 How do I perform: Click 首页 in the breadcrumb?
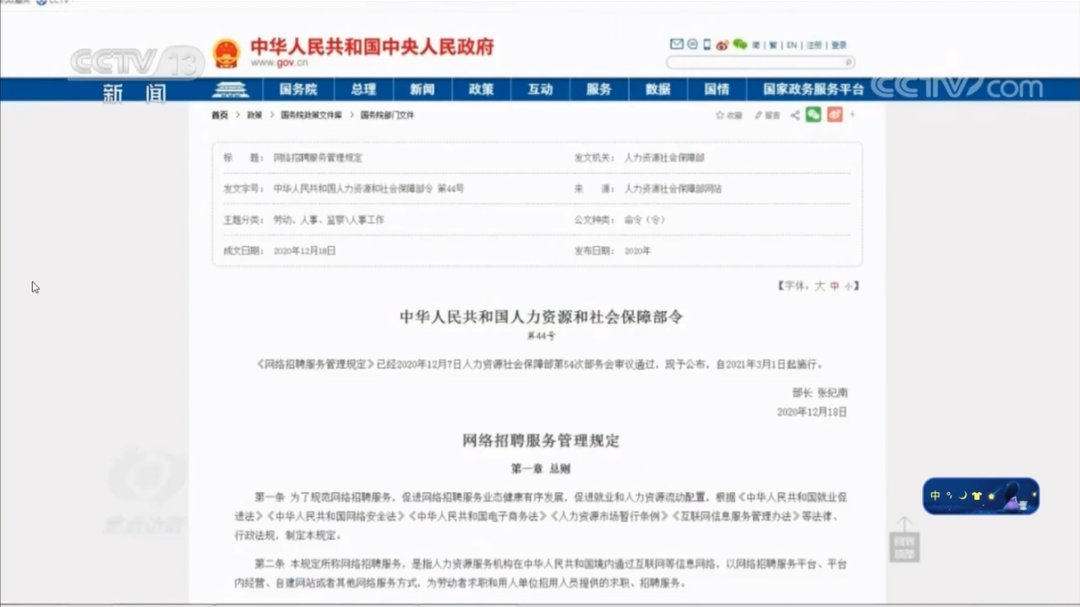tap(219, 115)
